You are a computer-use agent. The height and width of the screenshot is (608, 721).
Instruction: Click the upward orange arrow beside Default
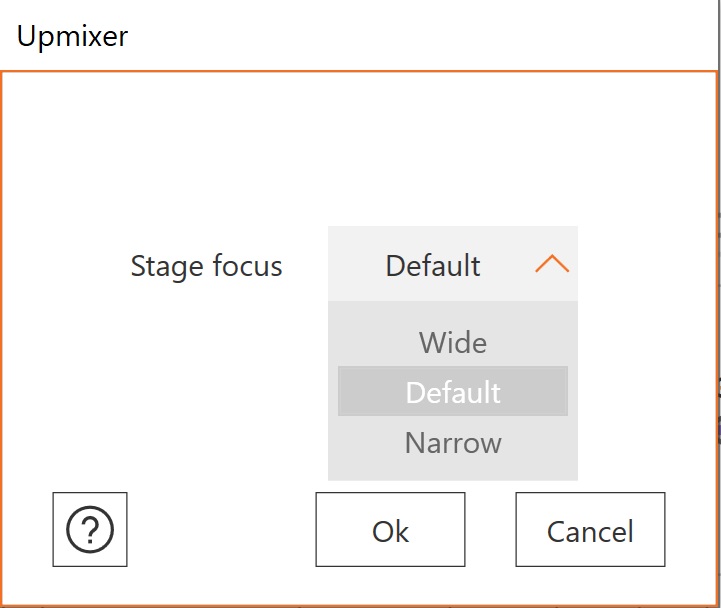pyautogui.click(x=552, y=265)
